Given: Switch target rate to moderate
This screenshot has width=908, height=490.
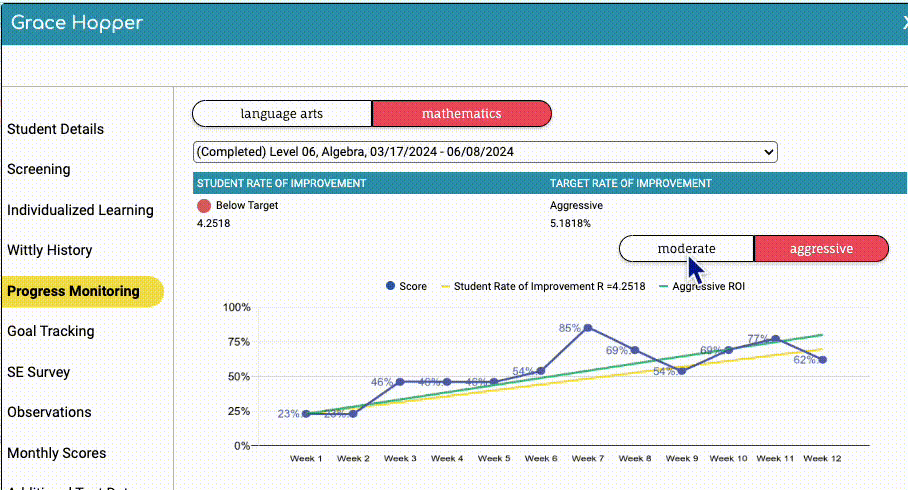Looking at the screenshot, I should 686,248.
